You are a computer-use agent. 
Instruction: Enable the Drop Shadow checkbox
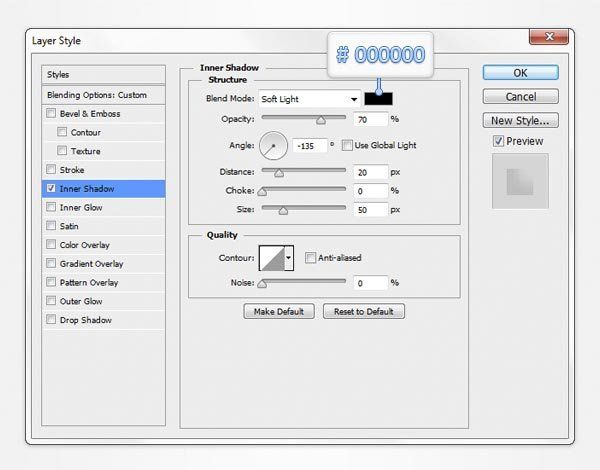click(51, 319)
